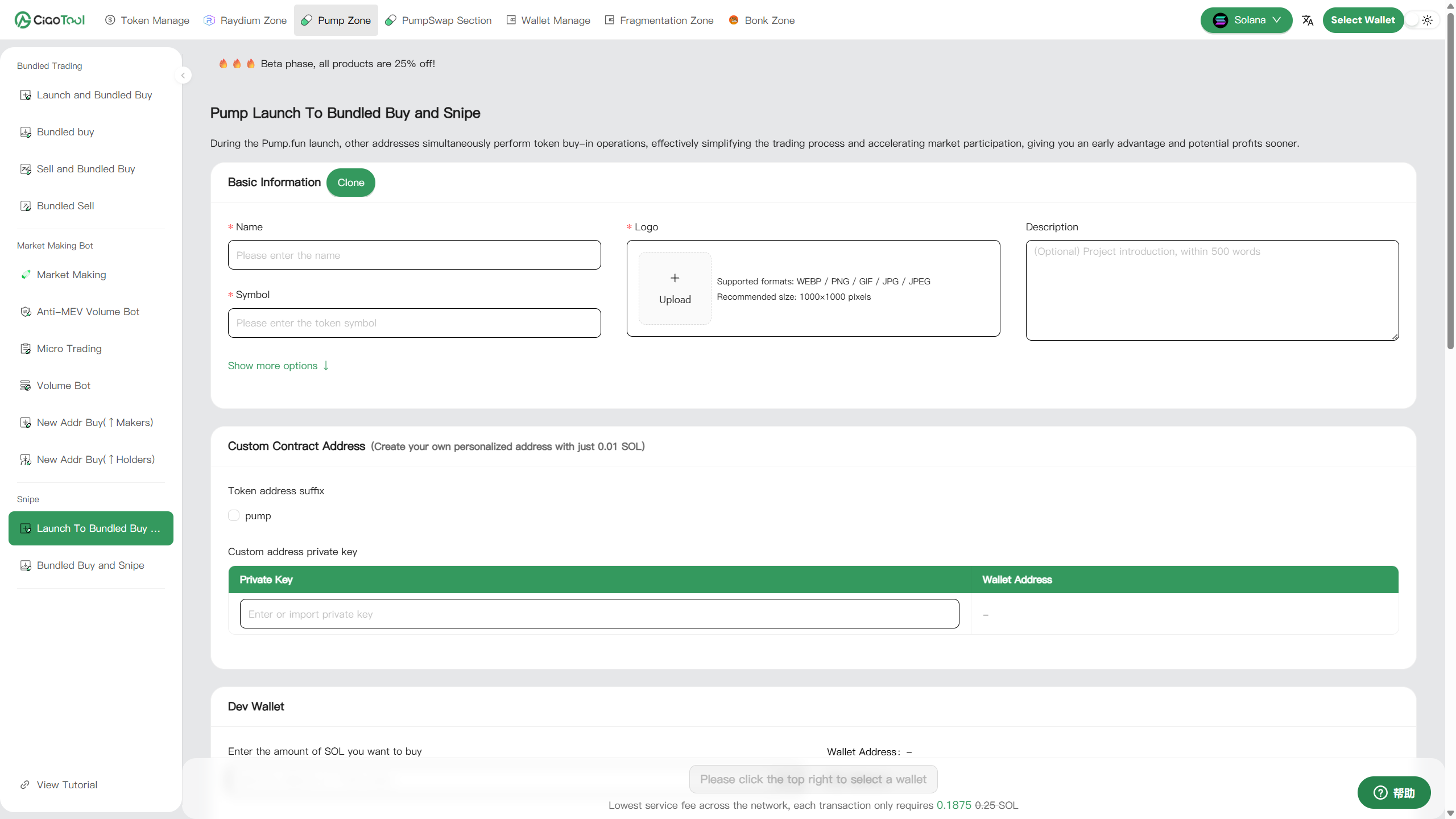The height and width of the screenshot is (819, 1456).
Task: Collapse the sidebar with the chevron
Action: click(183, 75)
